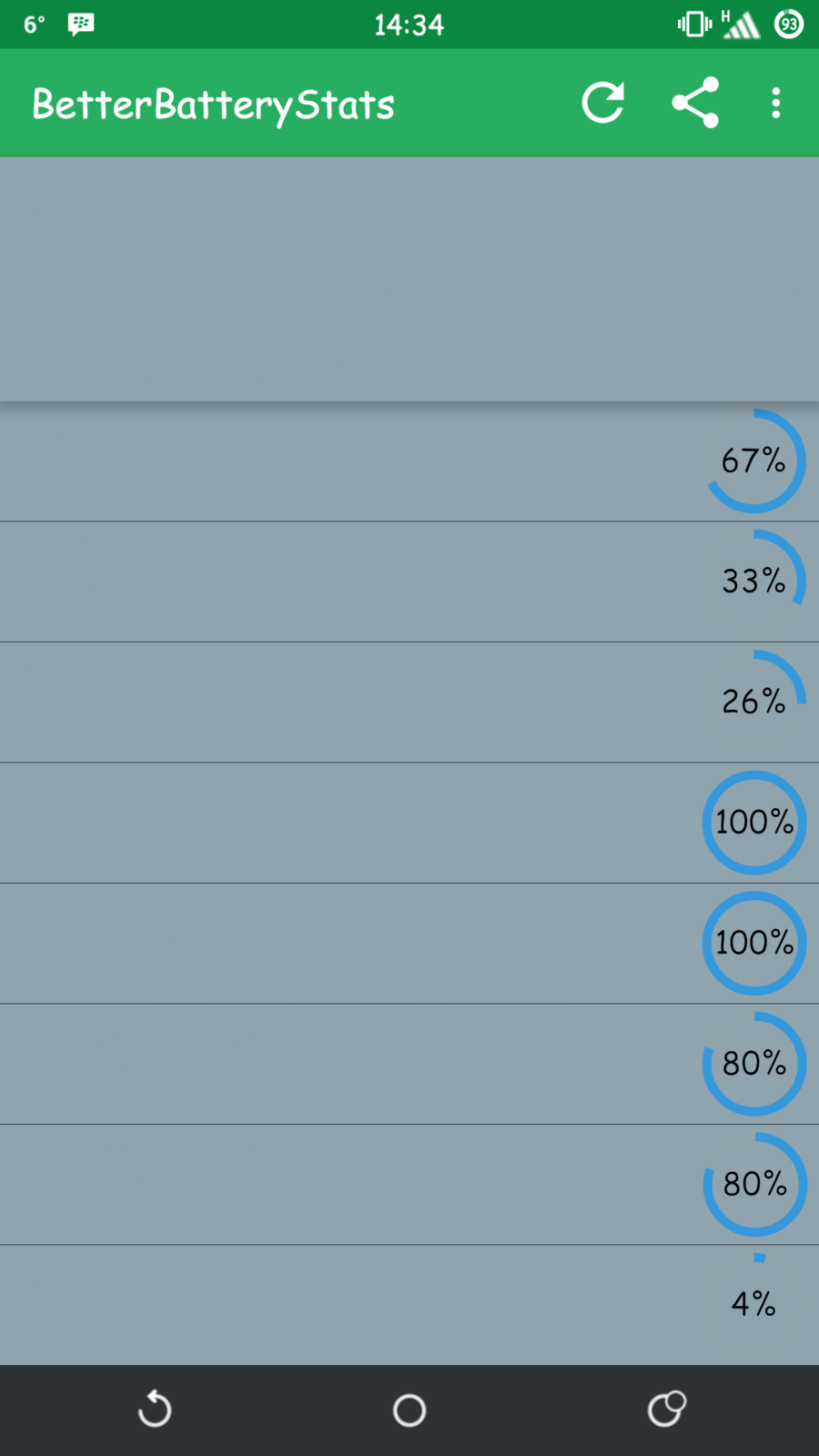The width and height of the screenshot is (819, 1456).
Task: Open the three-dot overflow menu
Action: (775, 103)
